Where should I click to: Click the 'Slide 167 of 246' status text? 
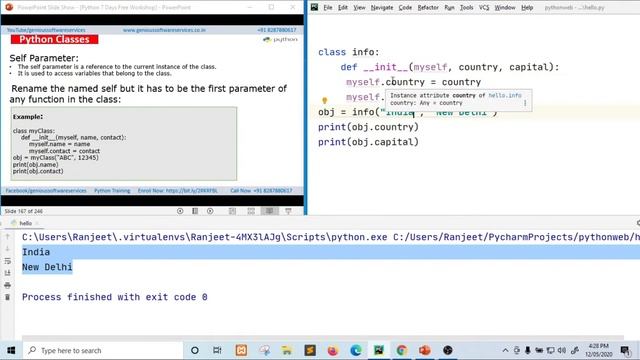[x=24, y=211]
